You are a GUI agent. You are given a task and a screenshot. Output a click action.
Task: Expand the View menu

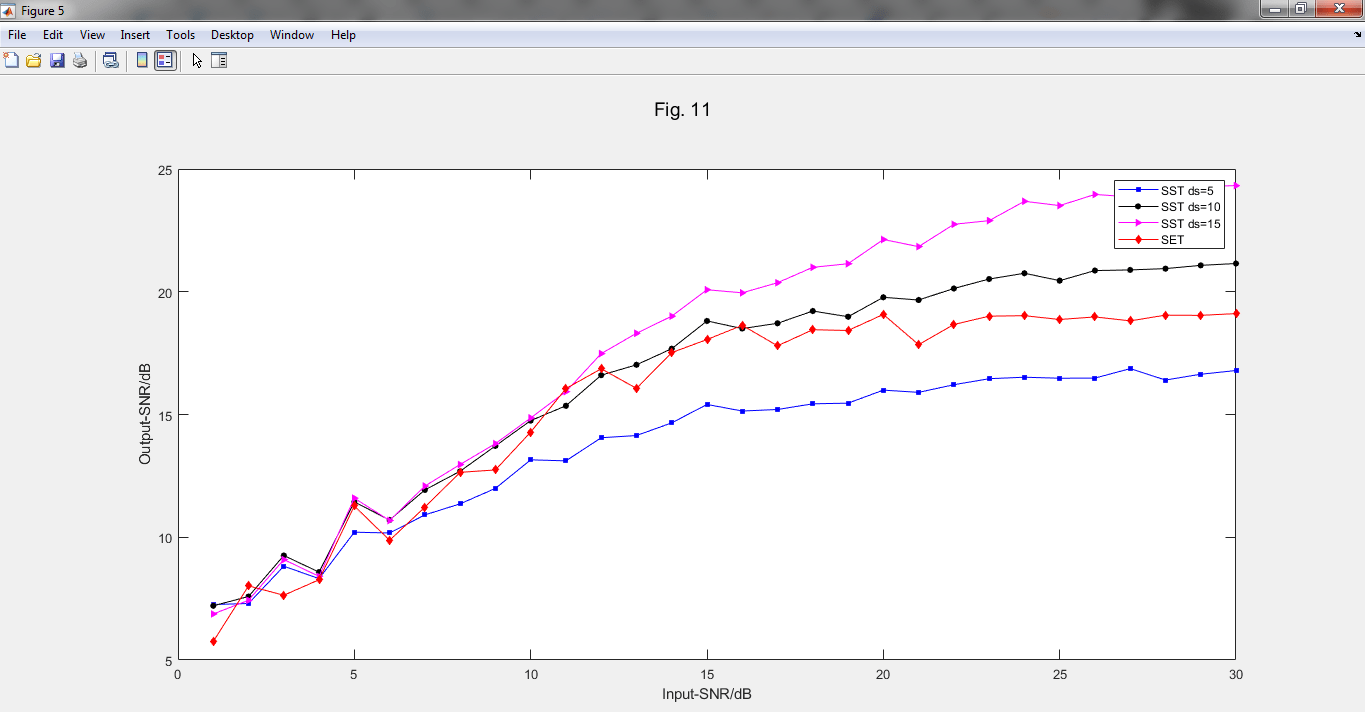[x=92, y=35]
